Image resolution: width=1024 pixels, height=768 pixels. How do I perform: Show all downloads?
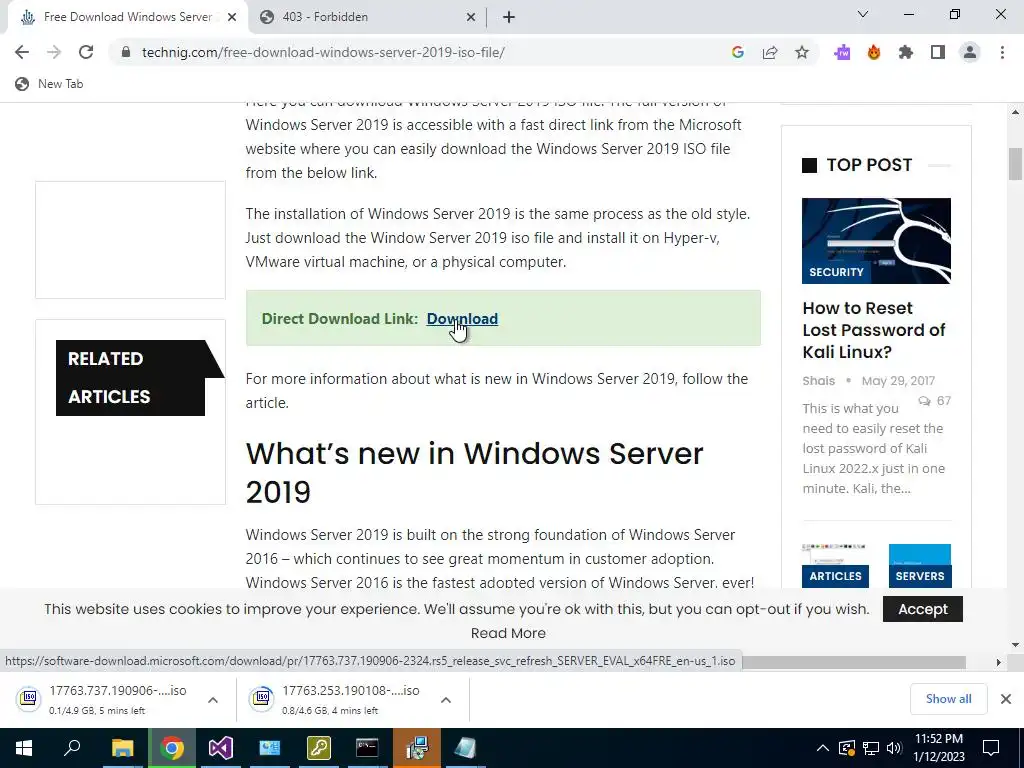click(948, 699)
